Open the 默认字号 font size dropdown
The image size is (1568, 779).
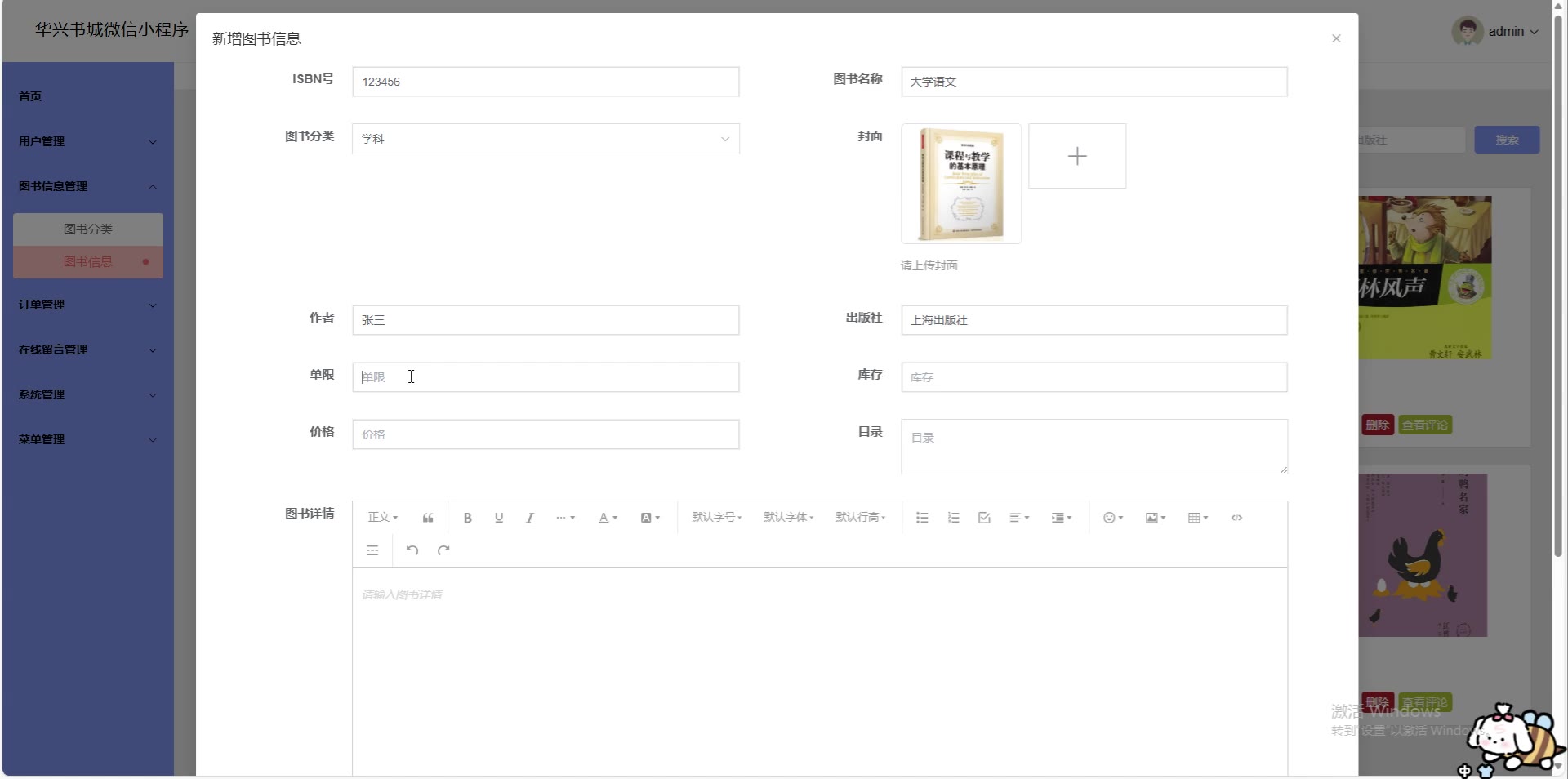[x=717, y=518]
